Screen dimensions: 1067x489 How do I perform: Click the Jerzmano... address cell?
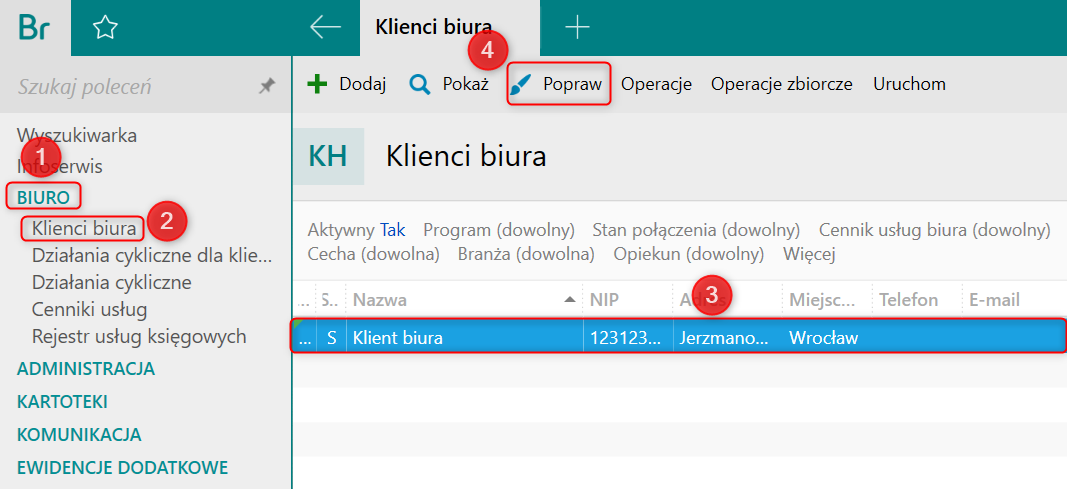(x=727, y=337)
